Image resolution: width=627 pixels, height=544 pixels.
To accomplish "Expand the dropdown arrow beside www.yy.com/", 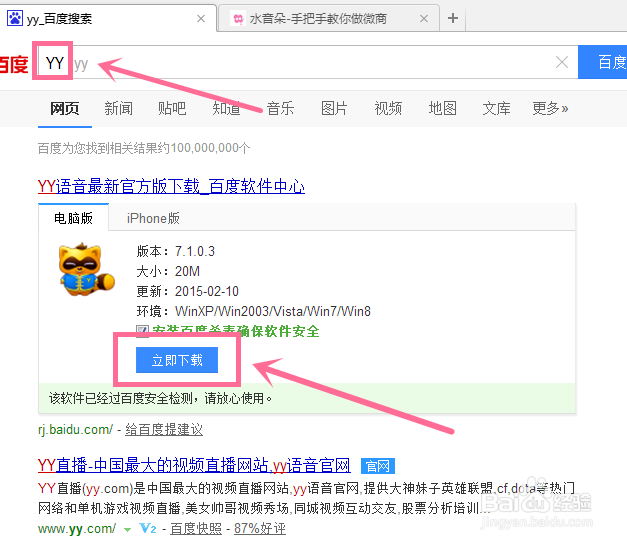I will coord(128,530).
